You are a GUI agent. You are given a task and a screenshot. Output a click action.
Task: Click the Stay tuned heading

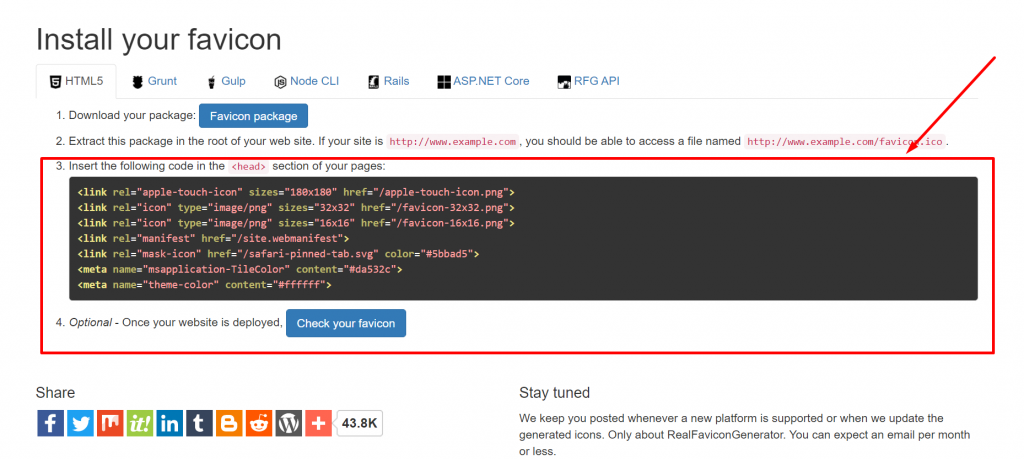click(x=554, y=392)
